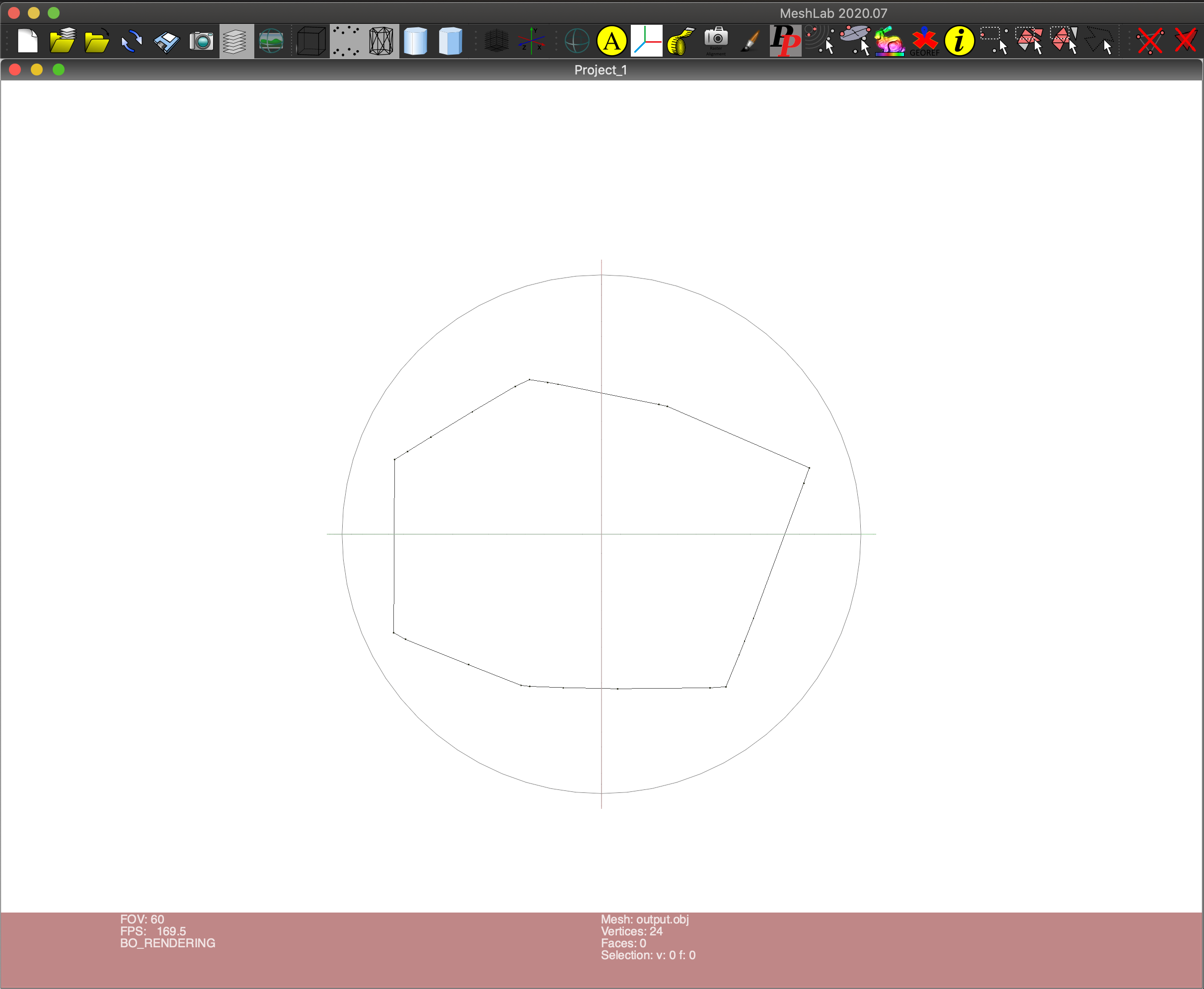This screenshot has width=1204, height=989.
Task: Select the Measuring tape tool
Action: point(681,41)
